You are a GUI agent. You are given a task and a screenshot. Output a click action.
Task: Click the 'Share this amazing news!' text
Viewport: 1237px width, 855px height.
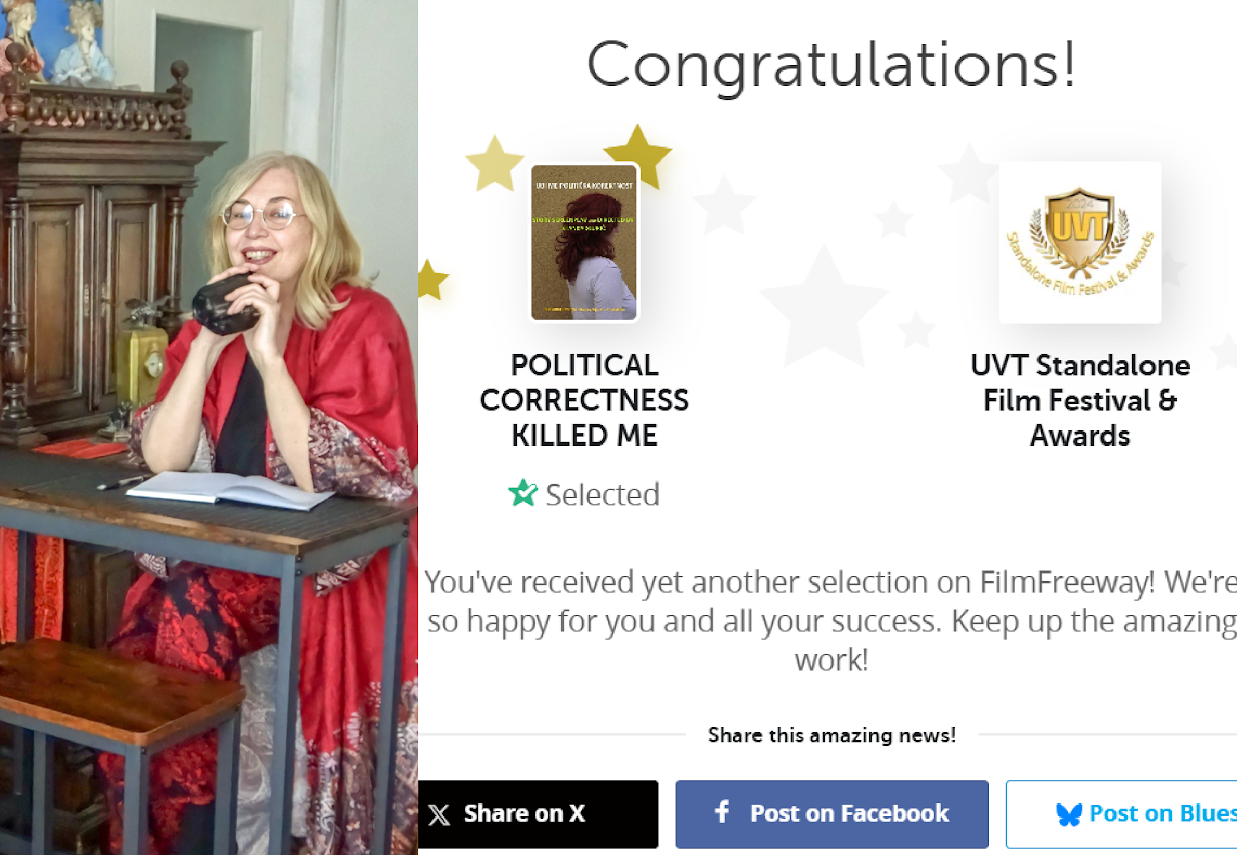831,735
